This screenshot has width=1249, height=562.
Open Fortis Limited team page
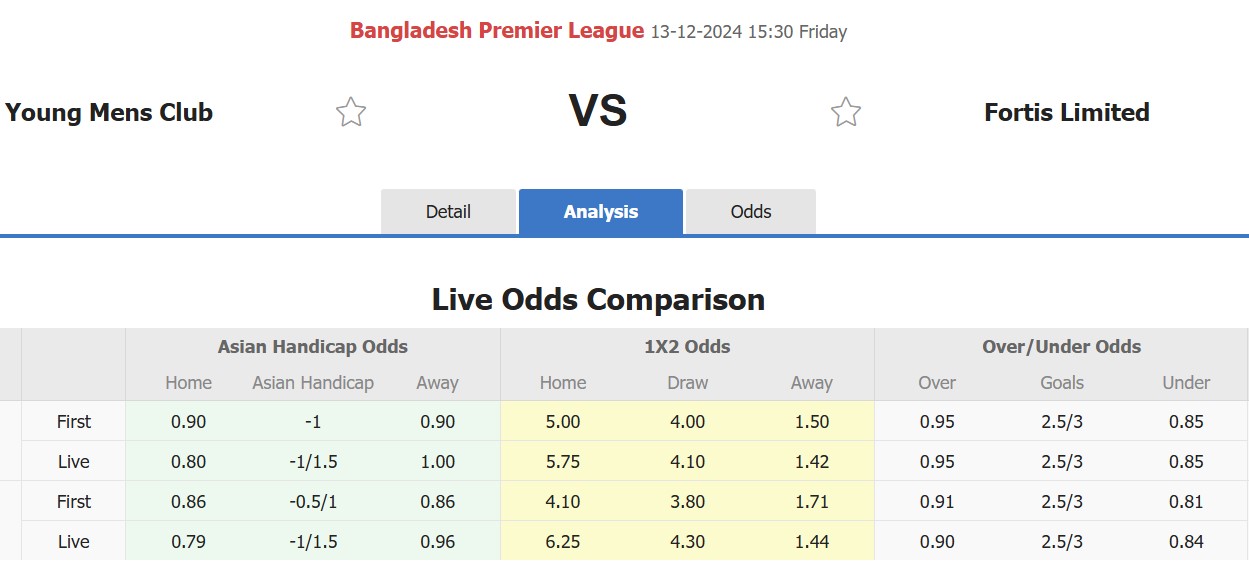pyautogui.click(x=1067, y=112)
